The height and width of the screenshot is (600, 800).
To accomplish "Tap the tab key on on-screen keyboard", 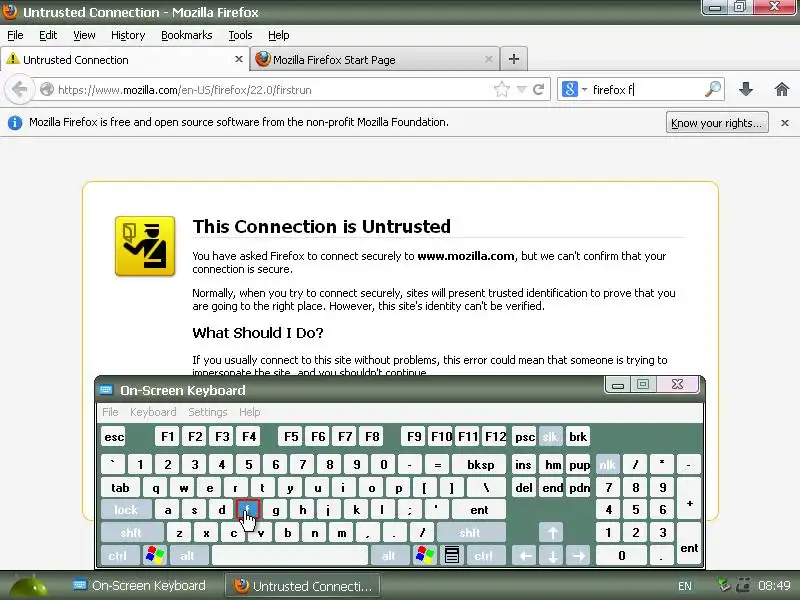I will pos(120,488).
